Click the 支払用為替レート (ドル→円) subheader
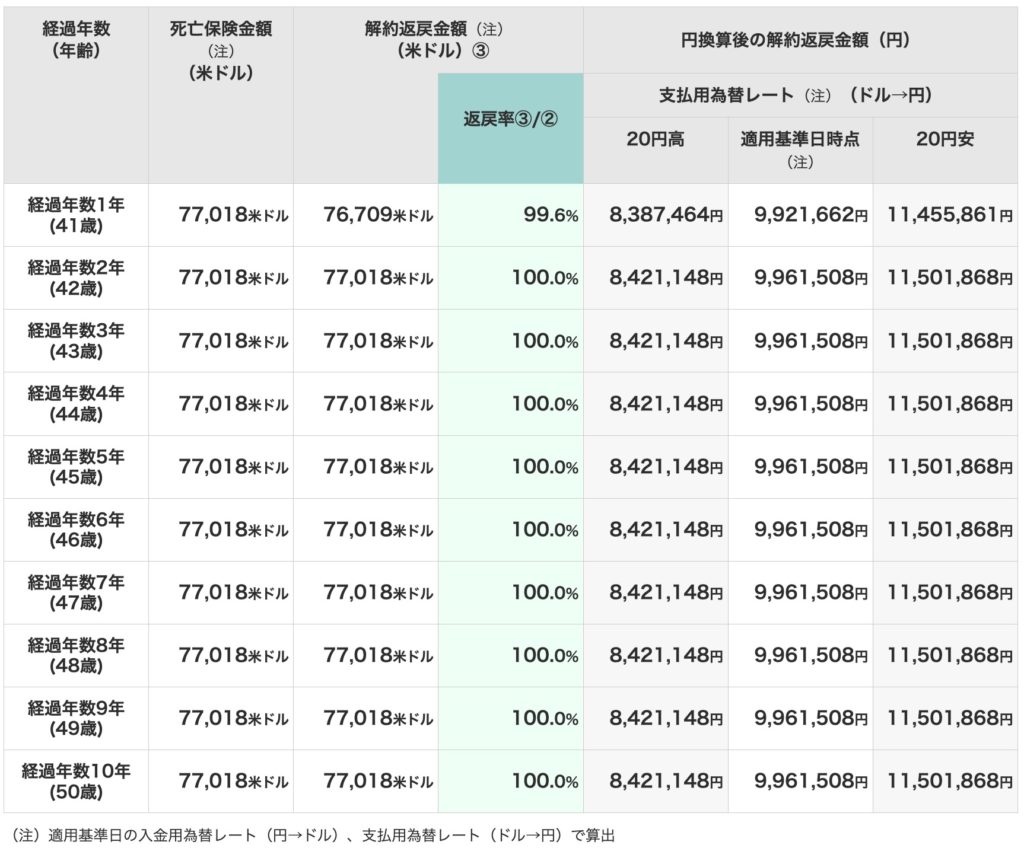 [800, 95]
